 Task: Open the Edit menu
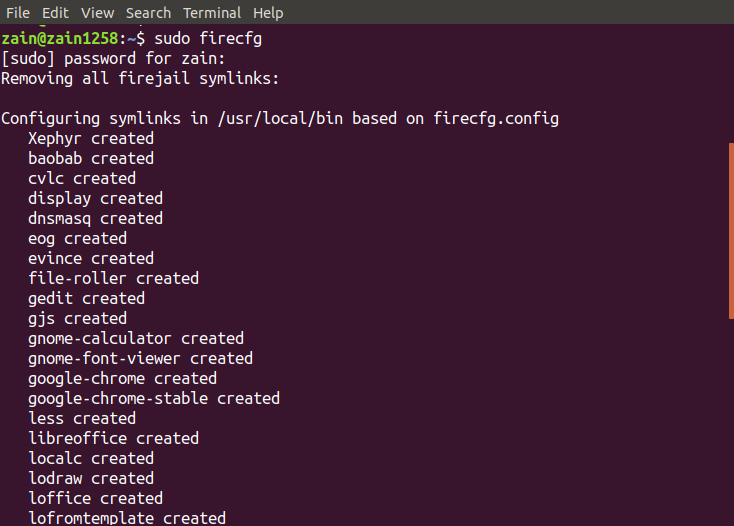coord(56,13)
